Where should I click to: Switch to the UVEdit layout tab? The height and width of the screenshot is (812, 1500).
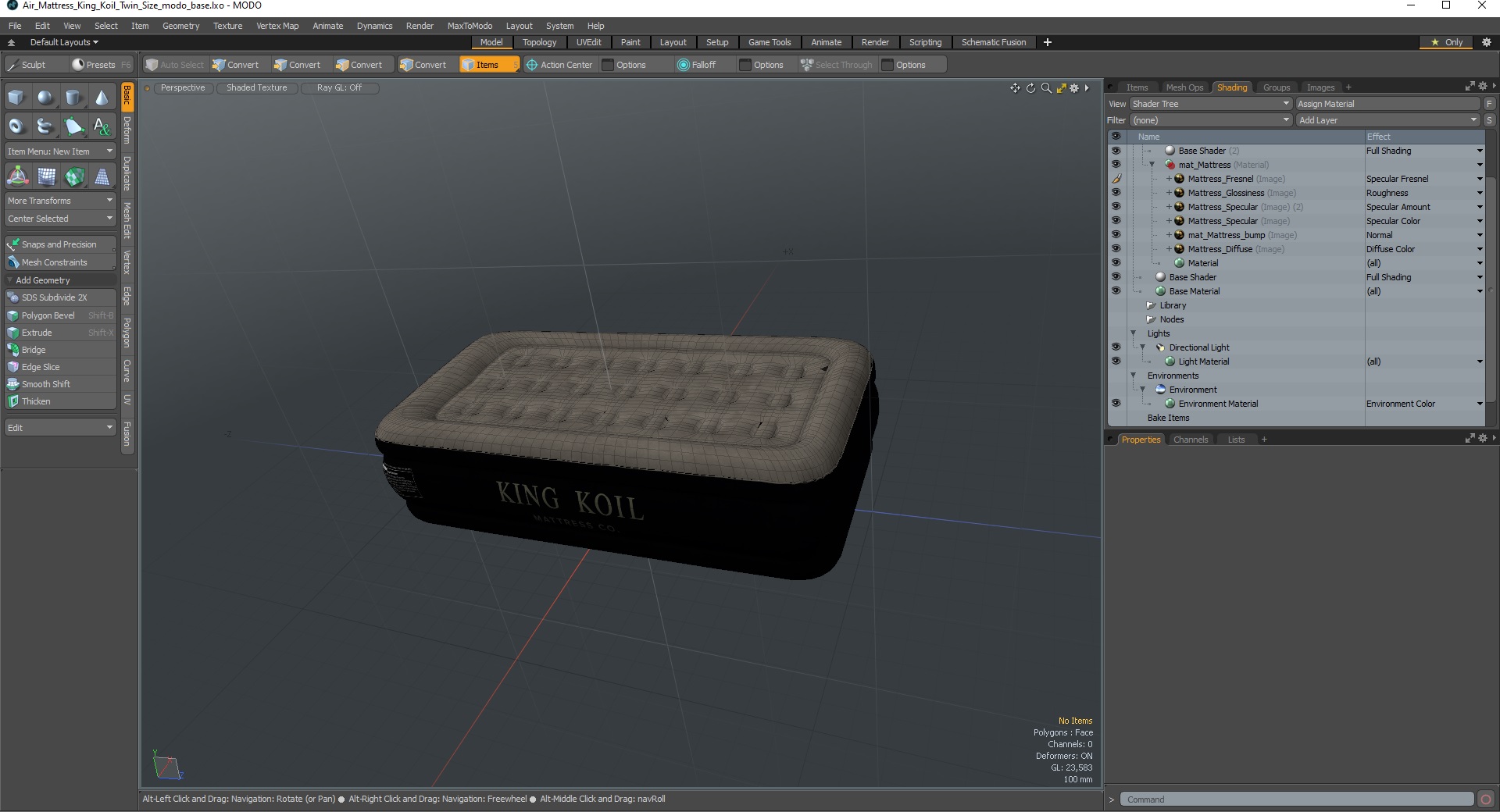pyautogui.click(x=588, y=42)
